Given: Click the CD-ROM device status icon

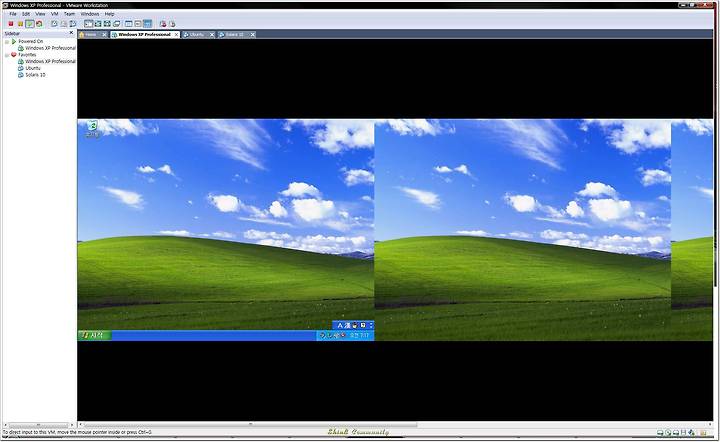Looking at the screenshot, I should tap(668, 432).
